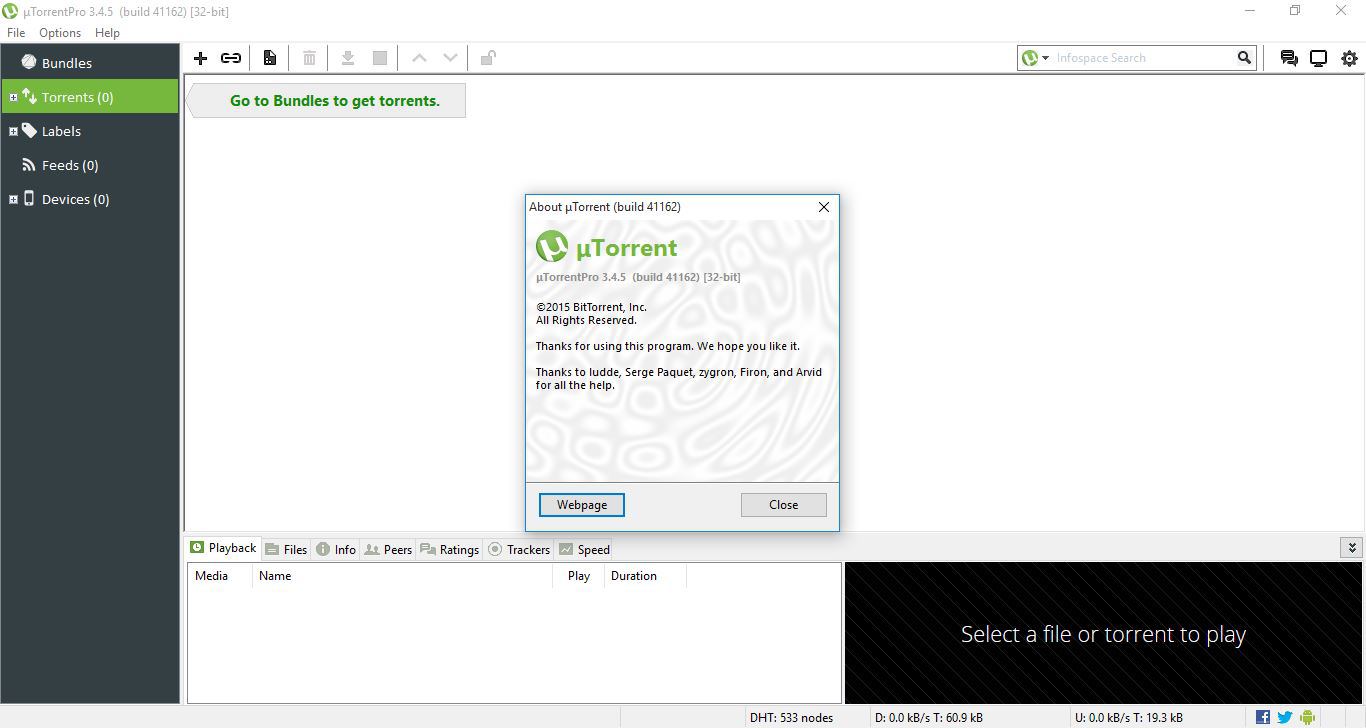Select Devices (0) in the sidebar
Viewport: 1366px width, 728px height.
click(90, 199)
